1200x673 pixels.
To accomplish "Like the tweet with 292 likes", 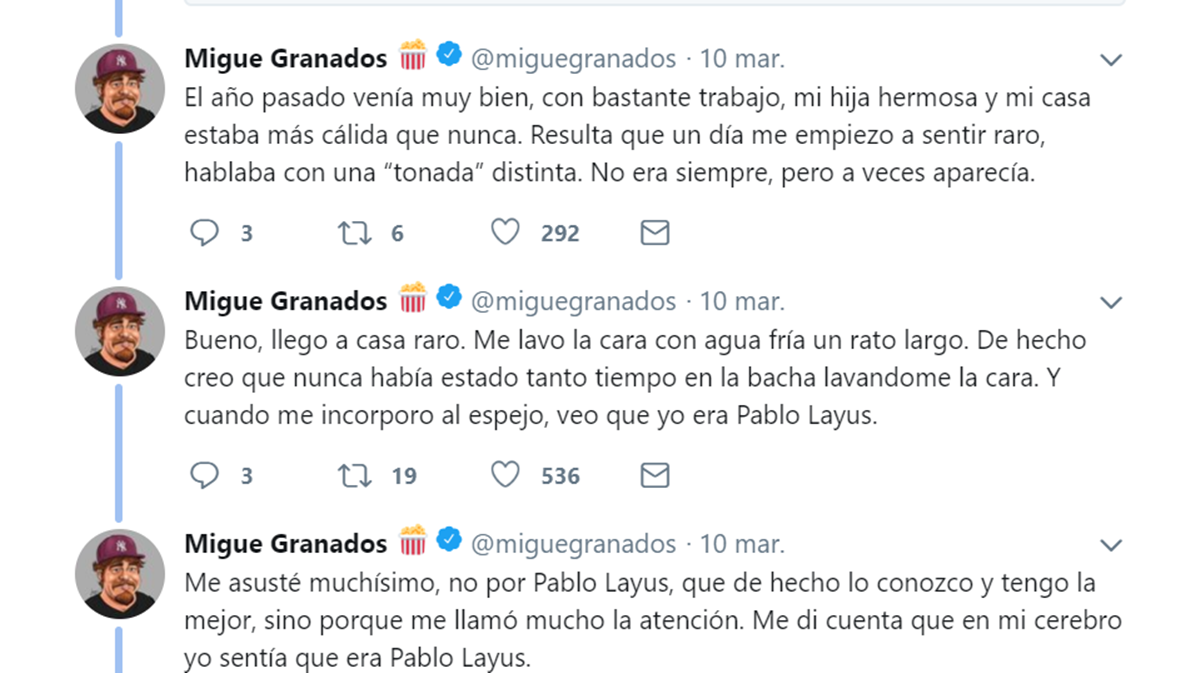I will pos(506,233).
